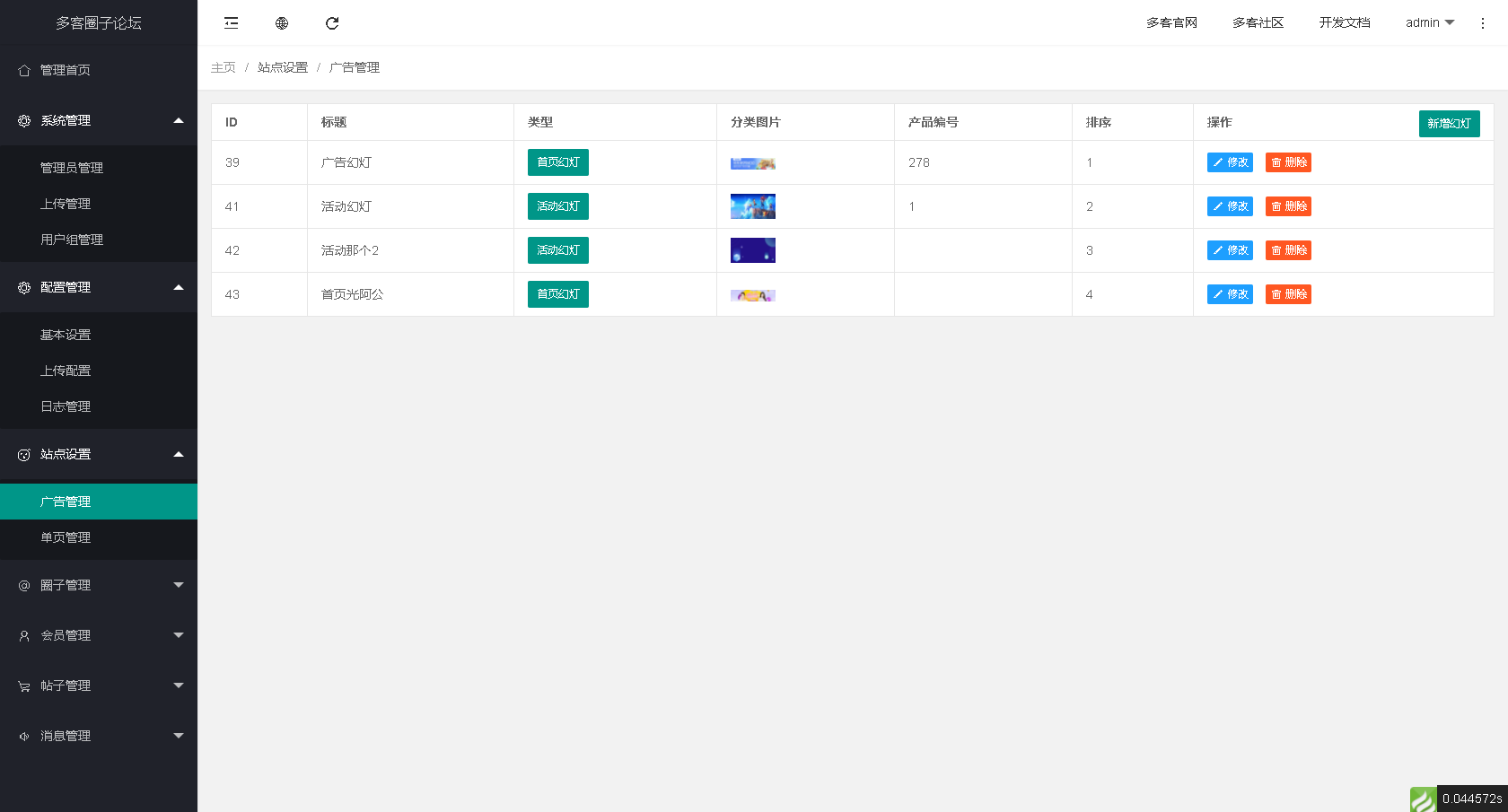Click the 新增幻灯 button

[x=1449, y=124]
